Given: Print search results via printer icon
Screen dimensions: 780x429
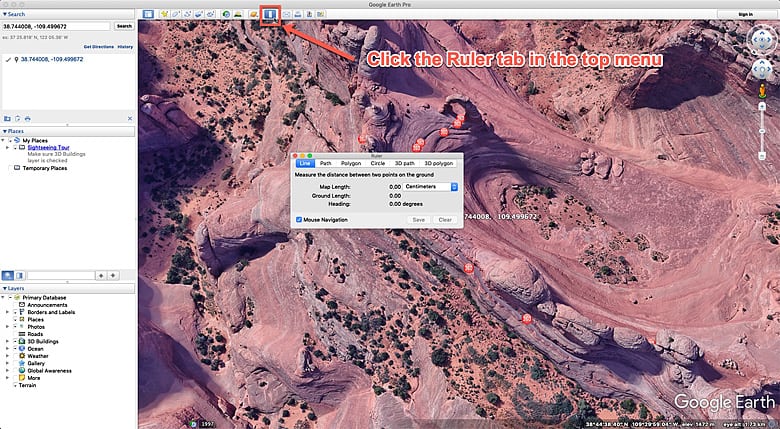Looking at the screenshot, I should click(27, 118).
